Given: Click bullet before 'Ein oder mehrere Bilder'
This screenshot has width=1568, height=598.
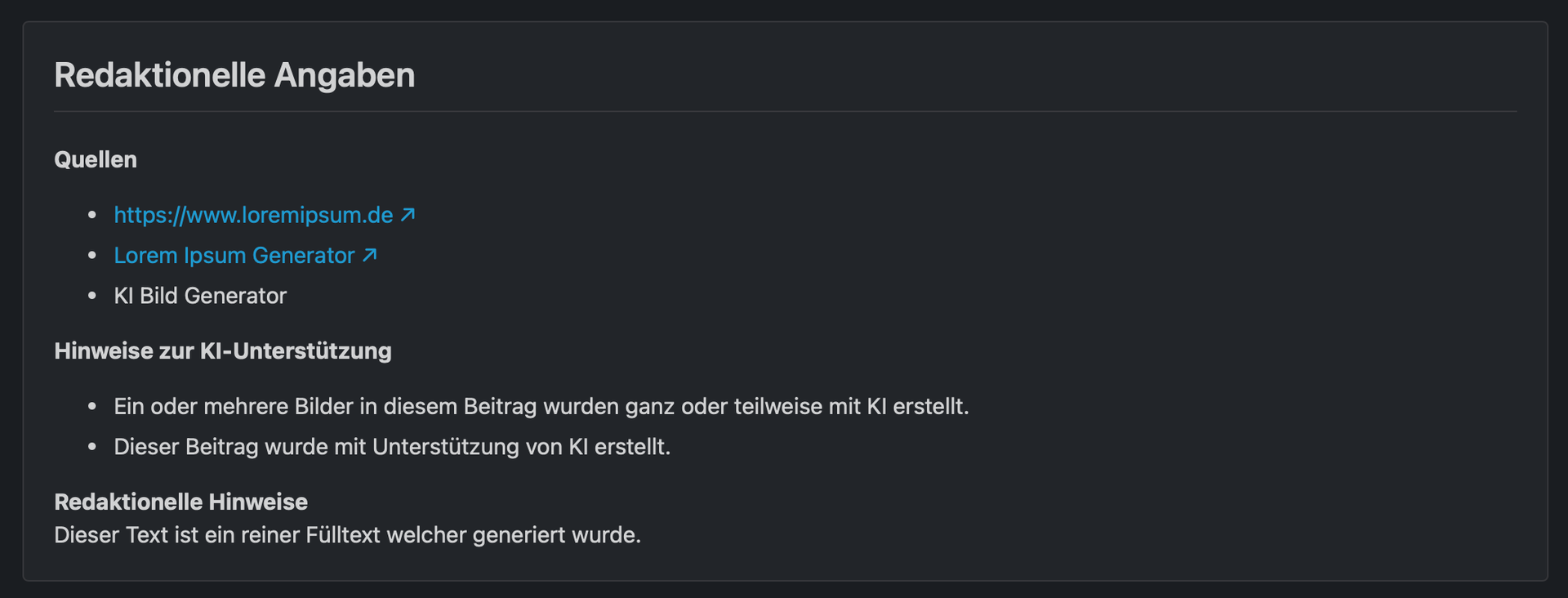Looking at the screenshot, I should (92, 407).
